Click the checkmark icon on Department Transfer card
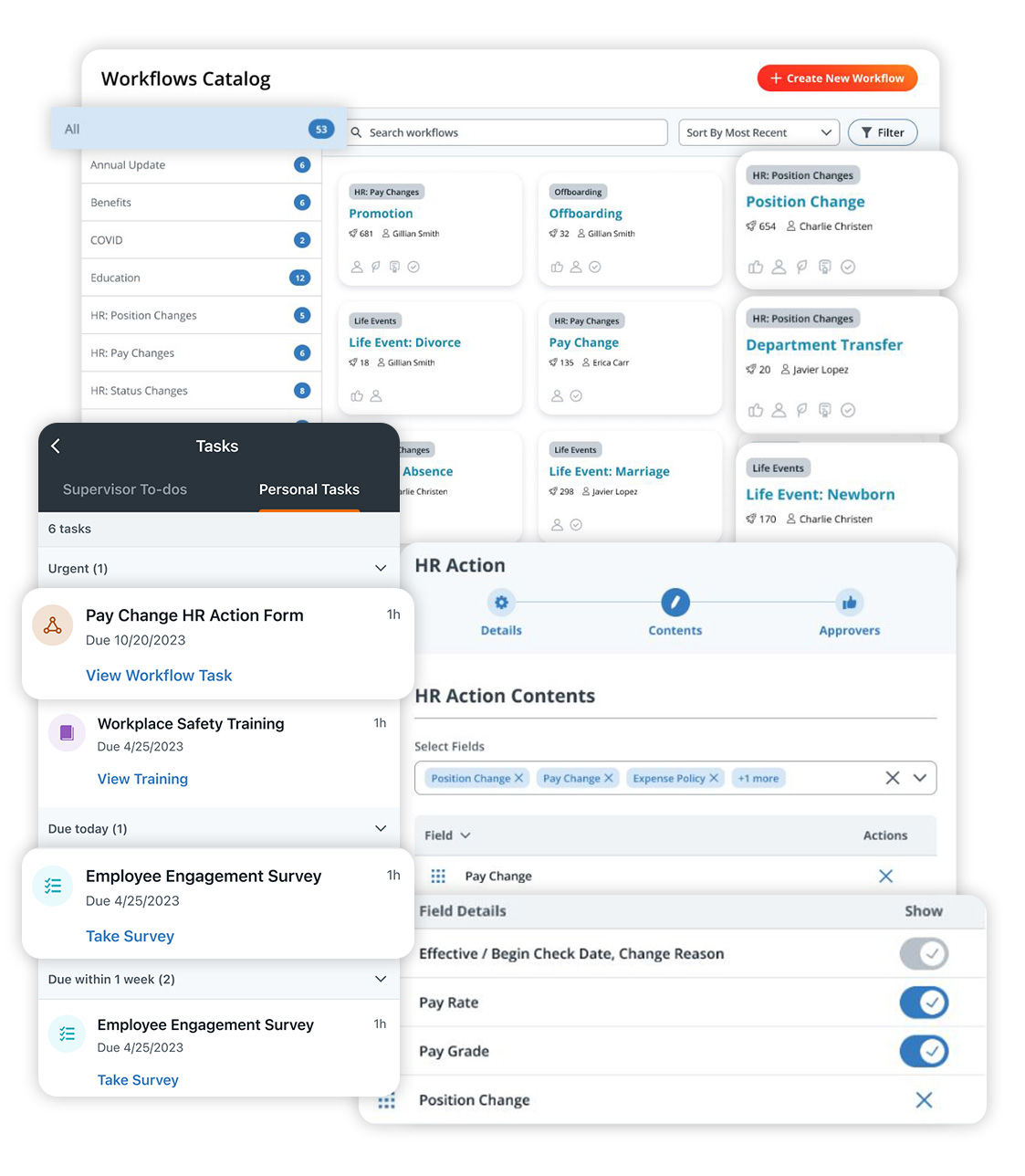 click(x=848, y=411)
